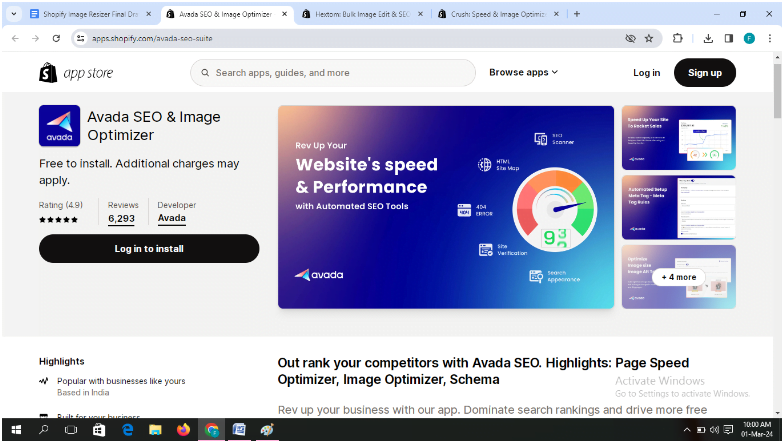Expand the Browse apps dropdown
The height and width of the screenshot is (441, 782).
point(523,72)
